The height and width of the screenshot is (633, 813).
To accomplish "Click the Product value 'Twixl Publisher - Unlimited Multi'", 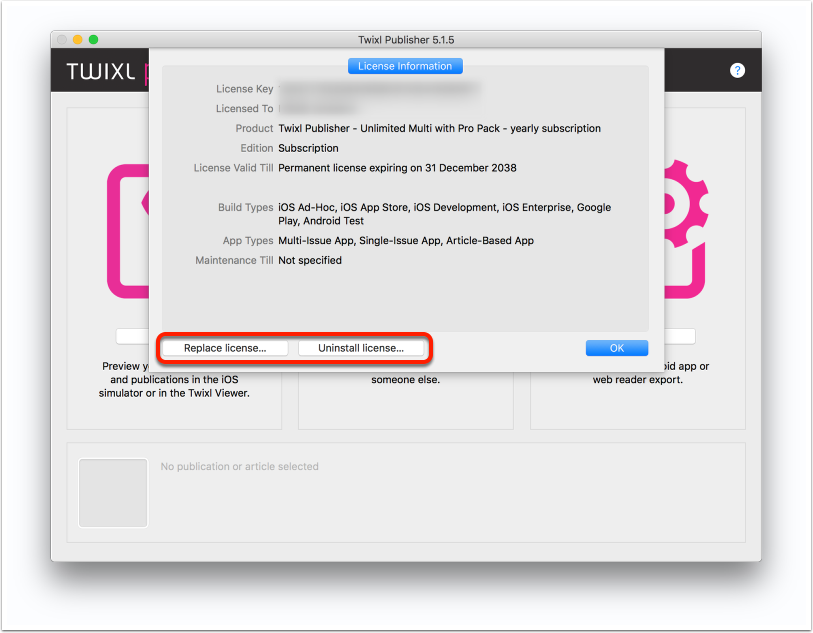I will pos(440,128).
